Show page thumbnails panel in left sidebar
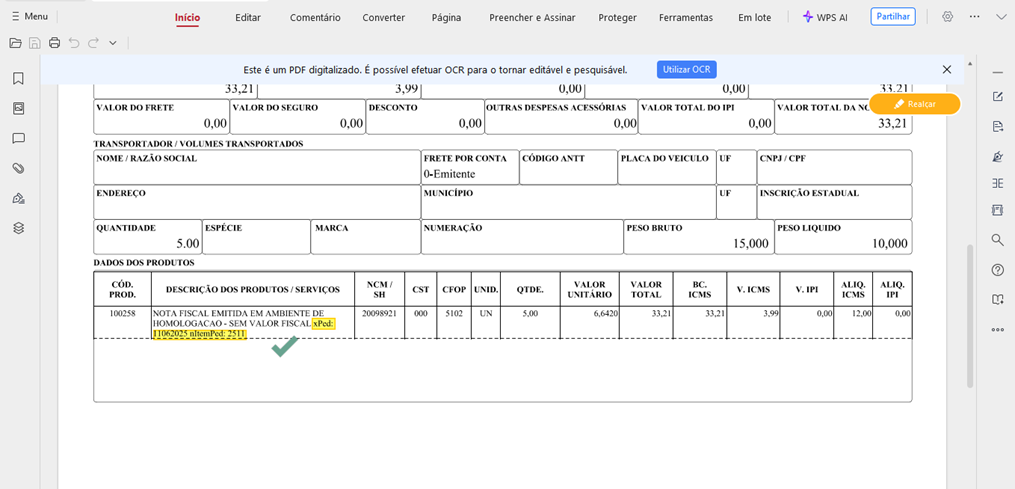The width and height of the screenshot is (1015, 489). click(18, 108)
